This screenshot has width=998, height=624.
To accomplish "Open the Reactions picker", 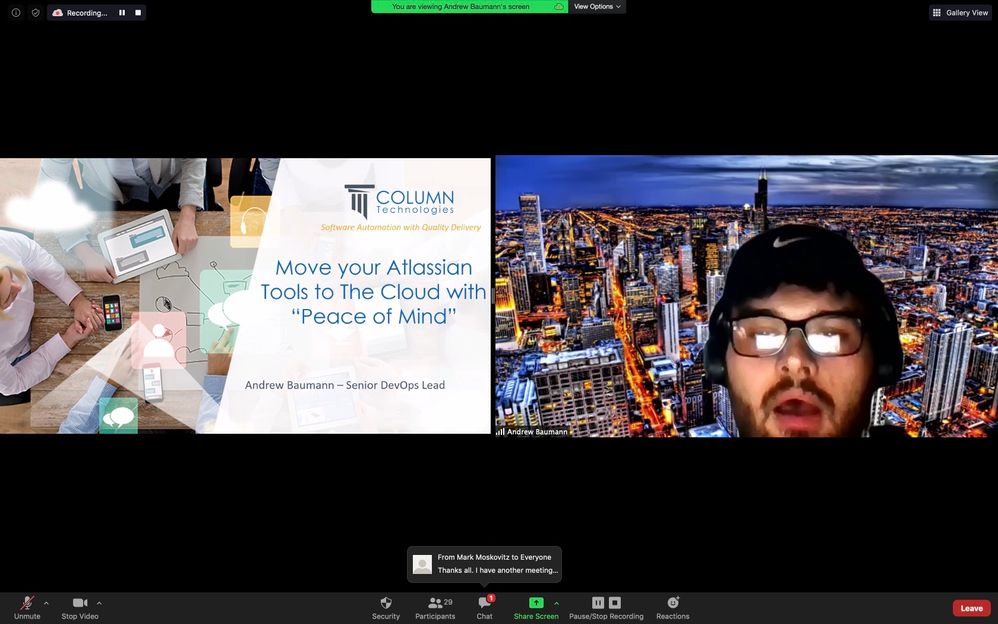I will pyautogui.click(x=673, y=608).
